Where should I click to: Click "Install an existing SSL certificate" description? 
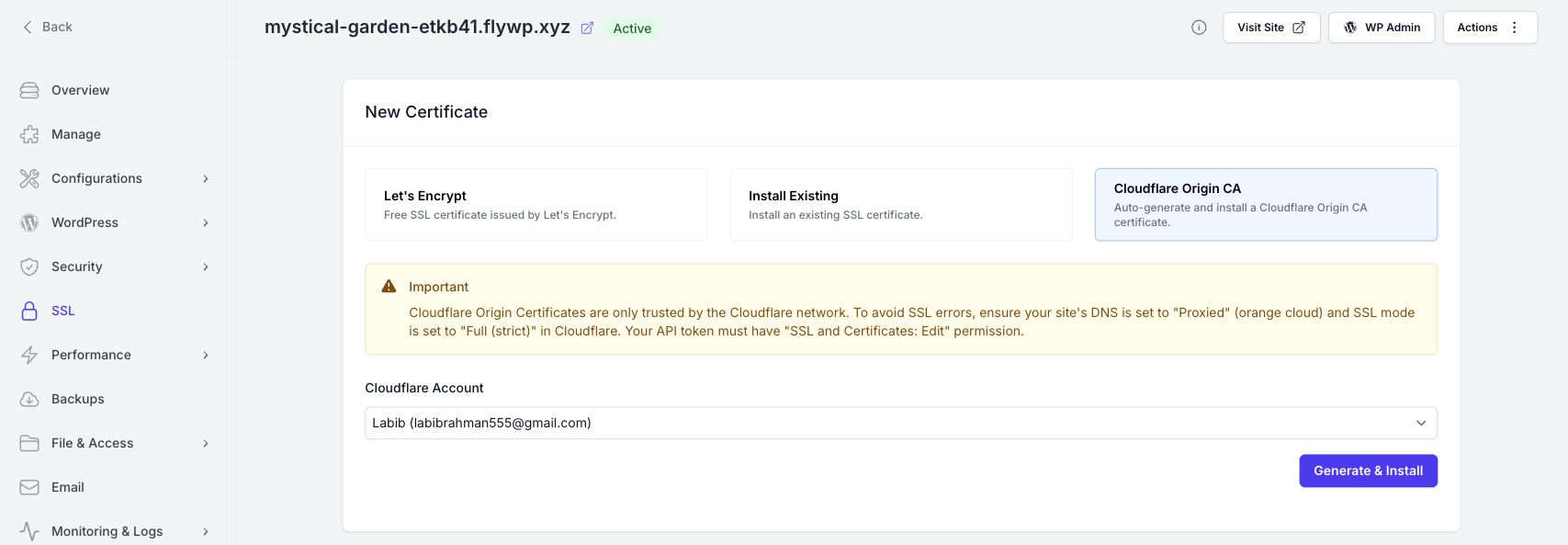[x=836, y=215]
